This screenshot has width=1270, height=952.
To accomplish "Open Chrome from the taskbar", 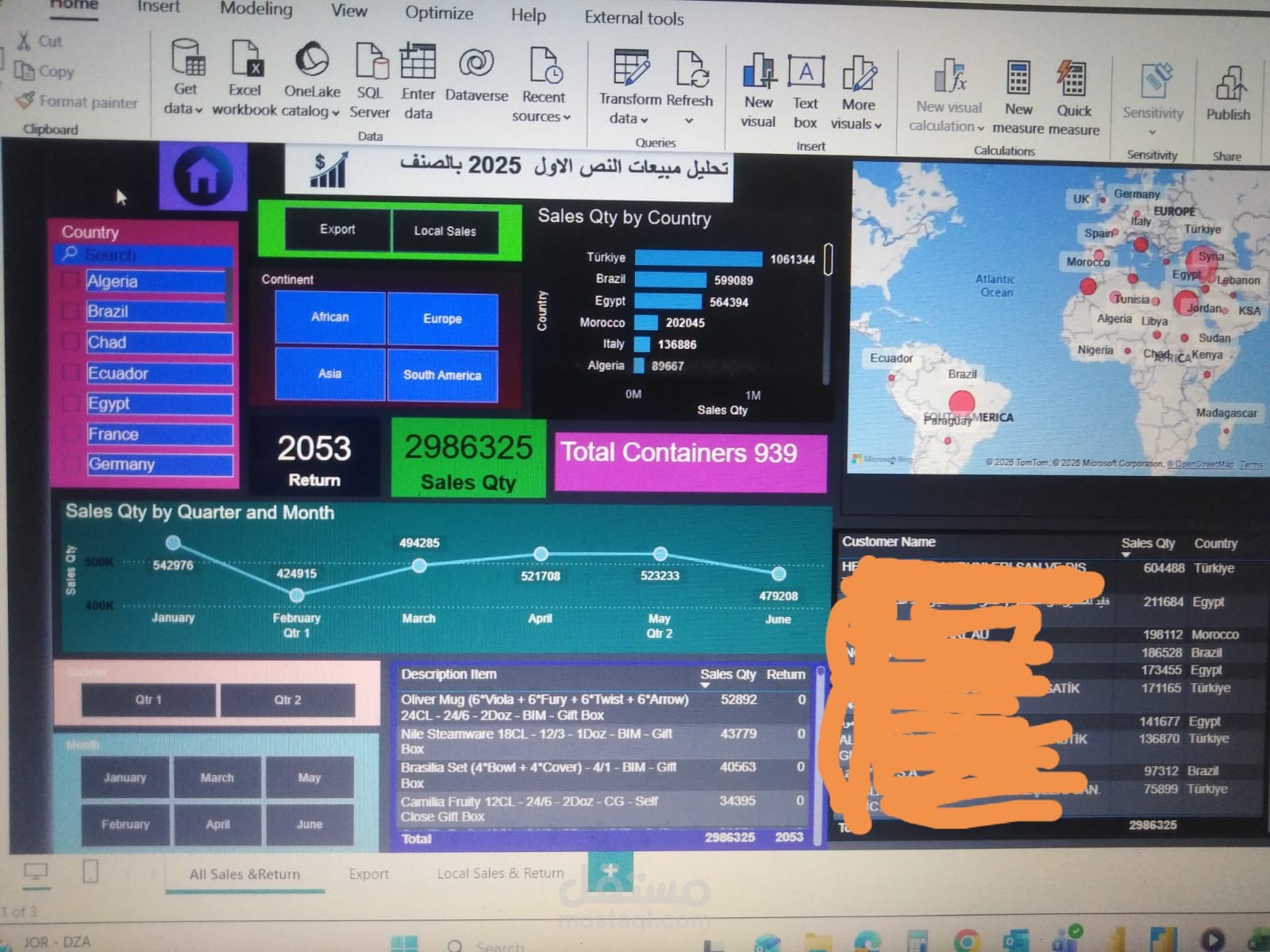I will [966, 942].
